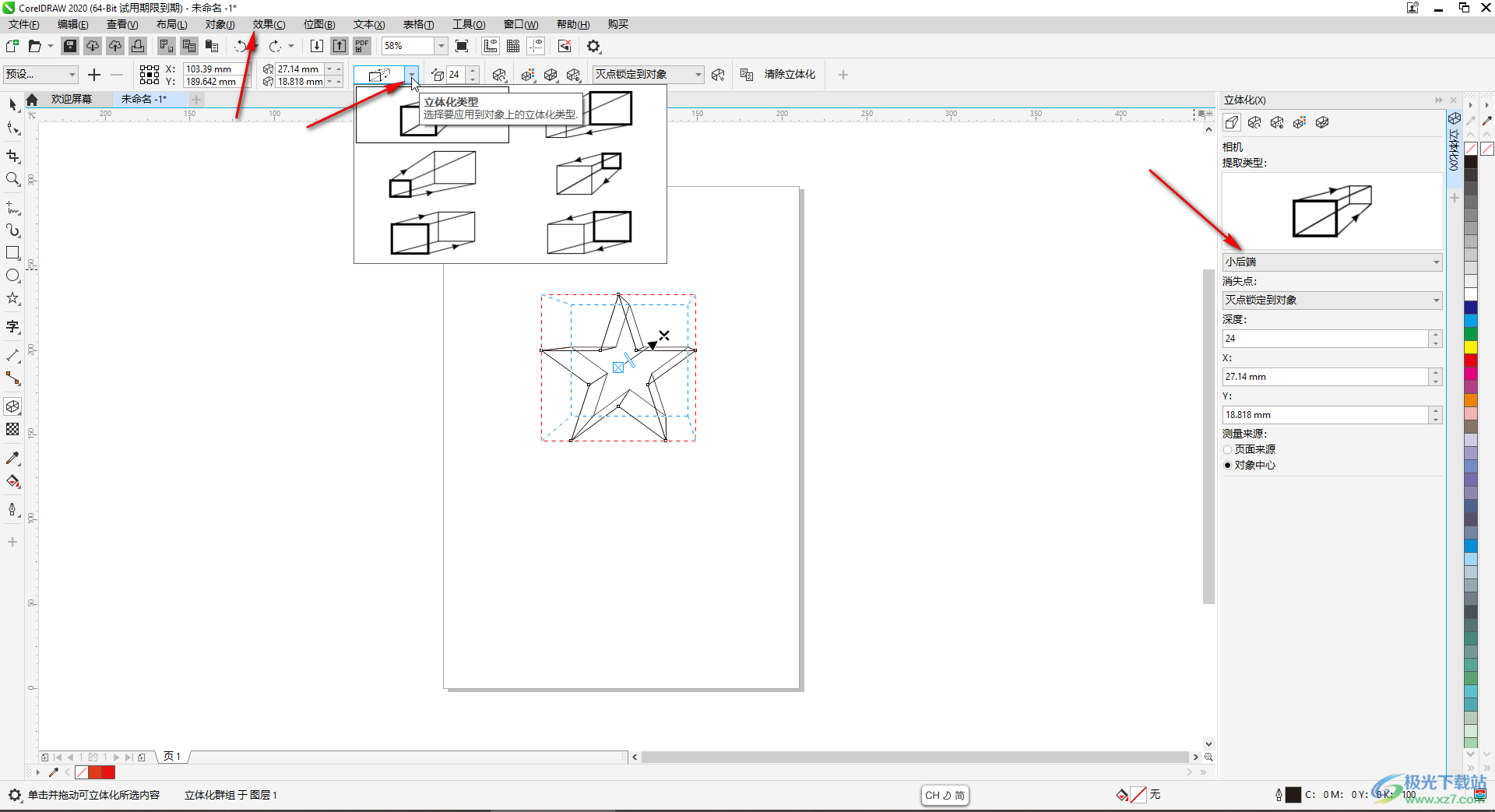Click the add preset plus button

(x=94, y=75)
